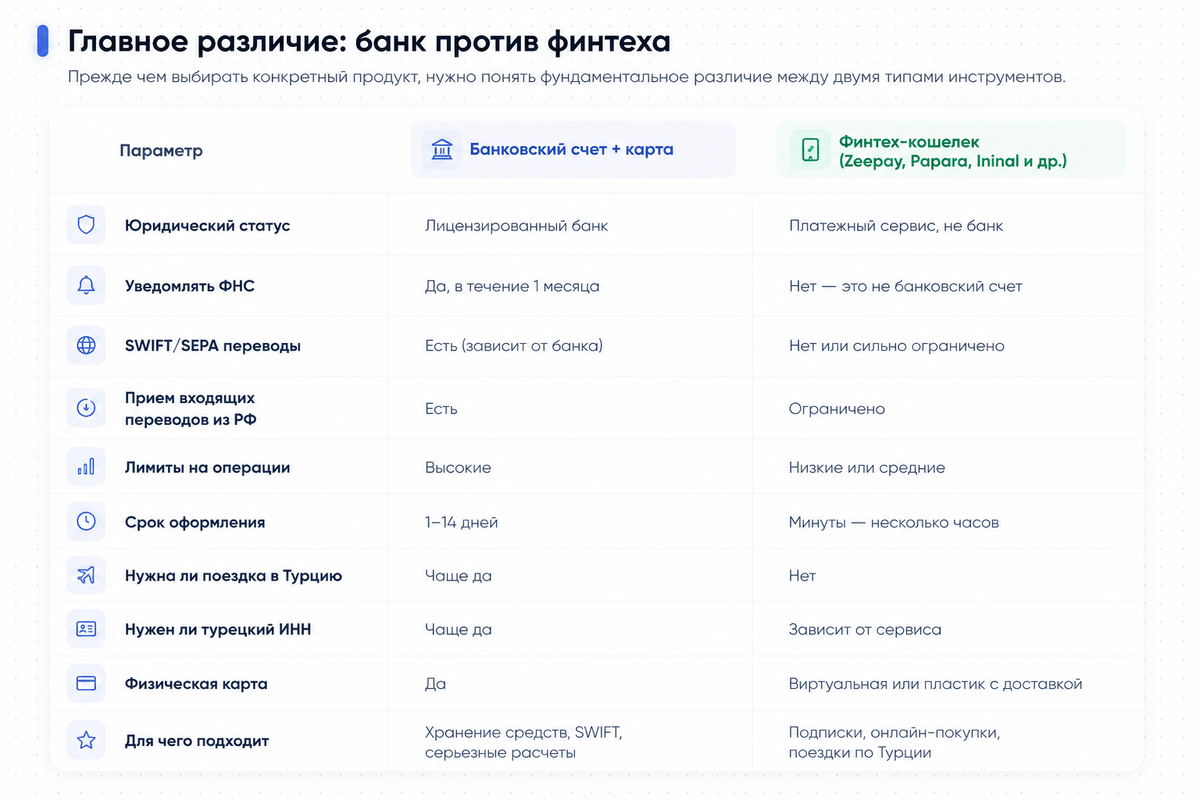This screenshot has height=800, width=1200.
Task: Click the cell 1–14 дней
Action: (x=461, y=522)
